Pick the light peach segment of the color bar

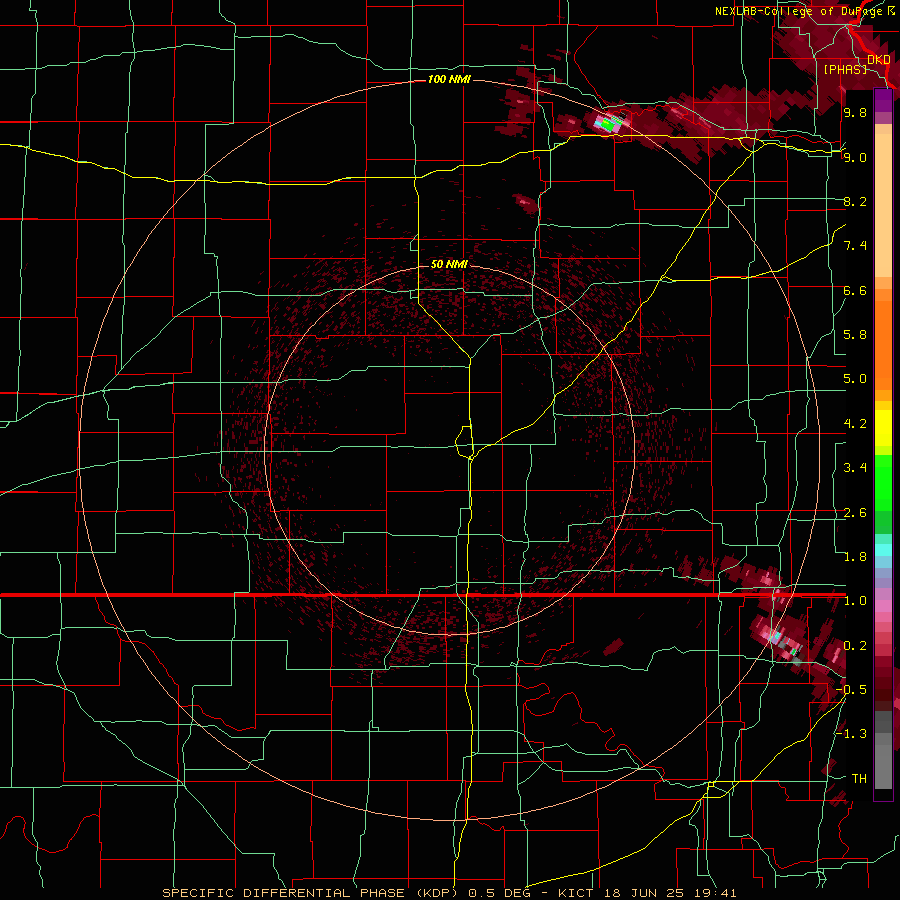883,205
